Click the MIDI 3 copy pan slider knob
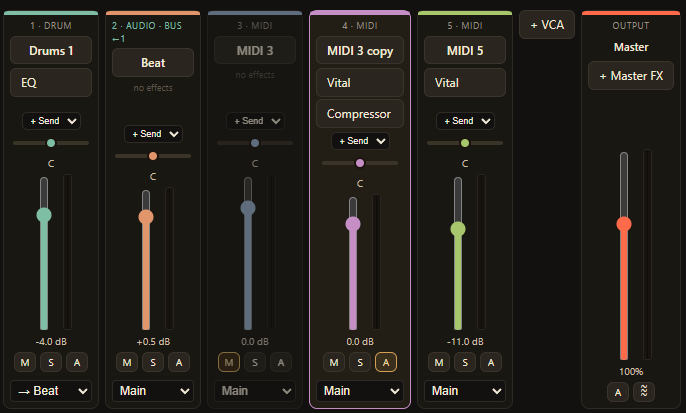 tap(360, 163)
